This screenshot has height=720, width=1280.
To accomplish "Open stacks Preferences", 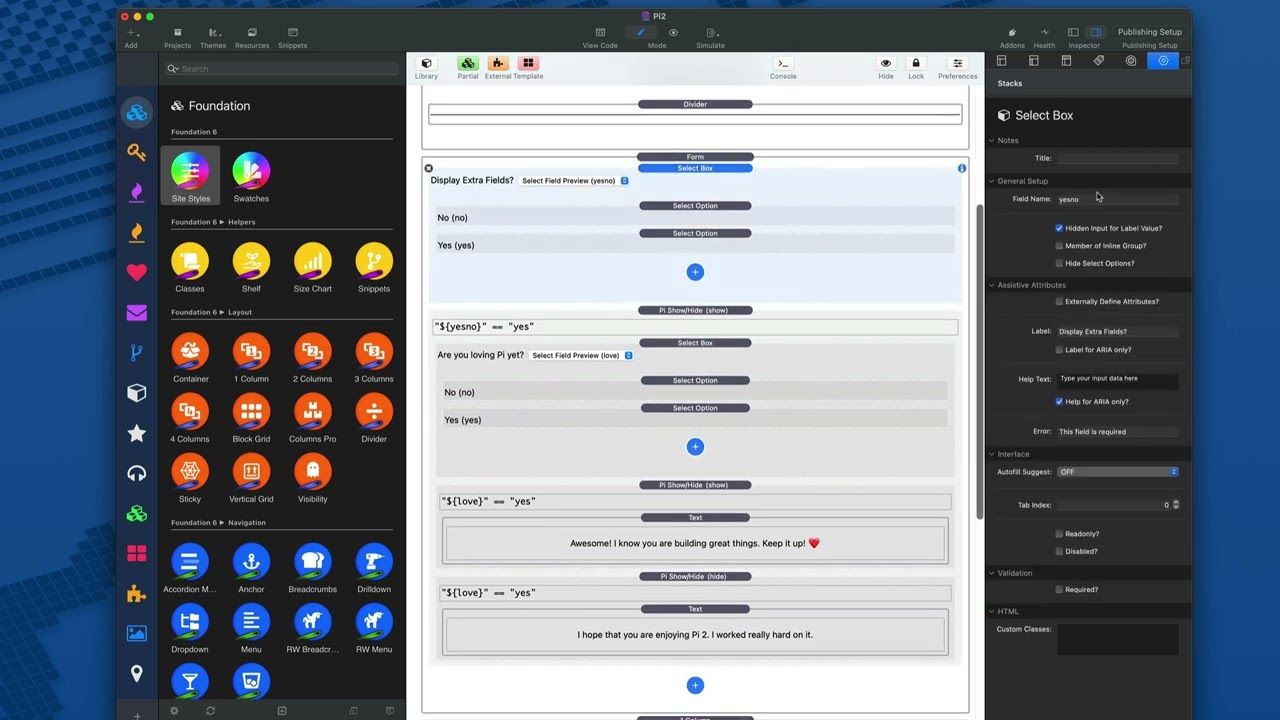I will [957, 67].
